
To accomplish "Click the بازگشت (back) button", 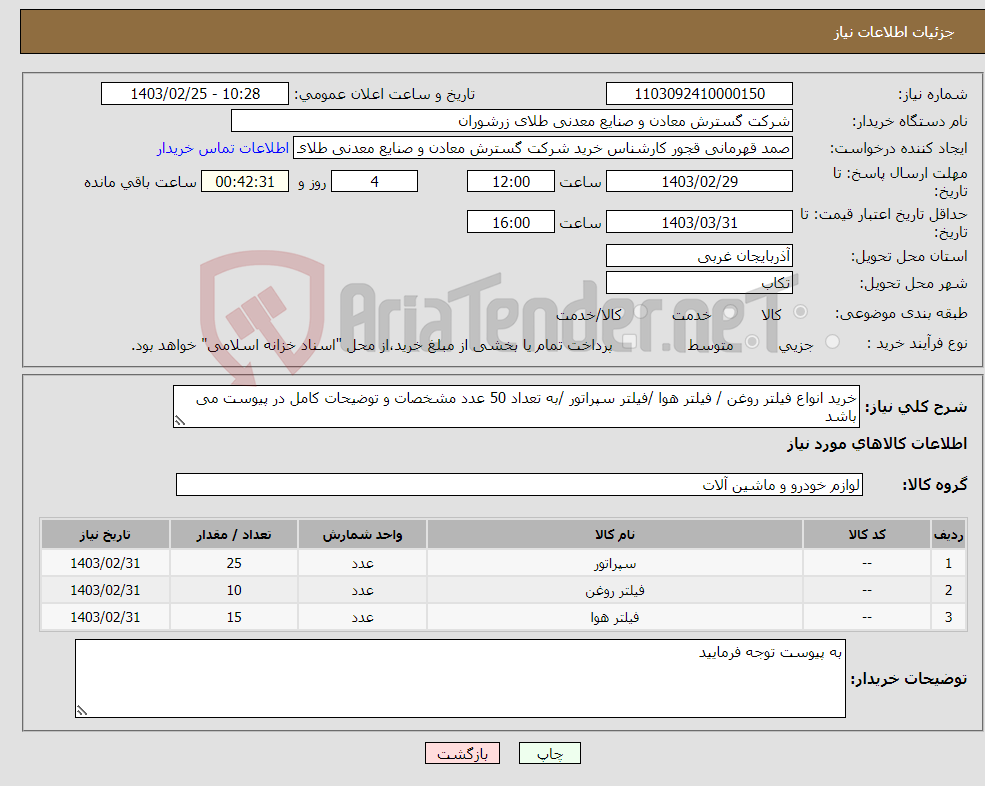I will (x=462, y=753).
